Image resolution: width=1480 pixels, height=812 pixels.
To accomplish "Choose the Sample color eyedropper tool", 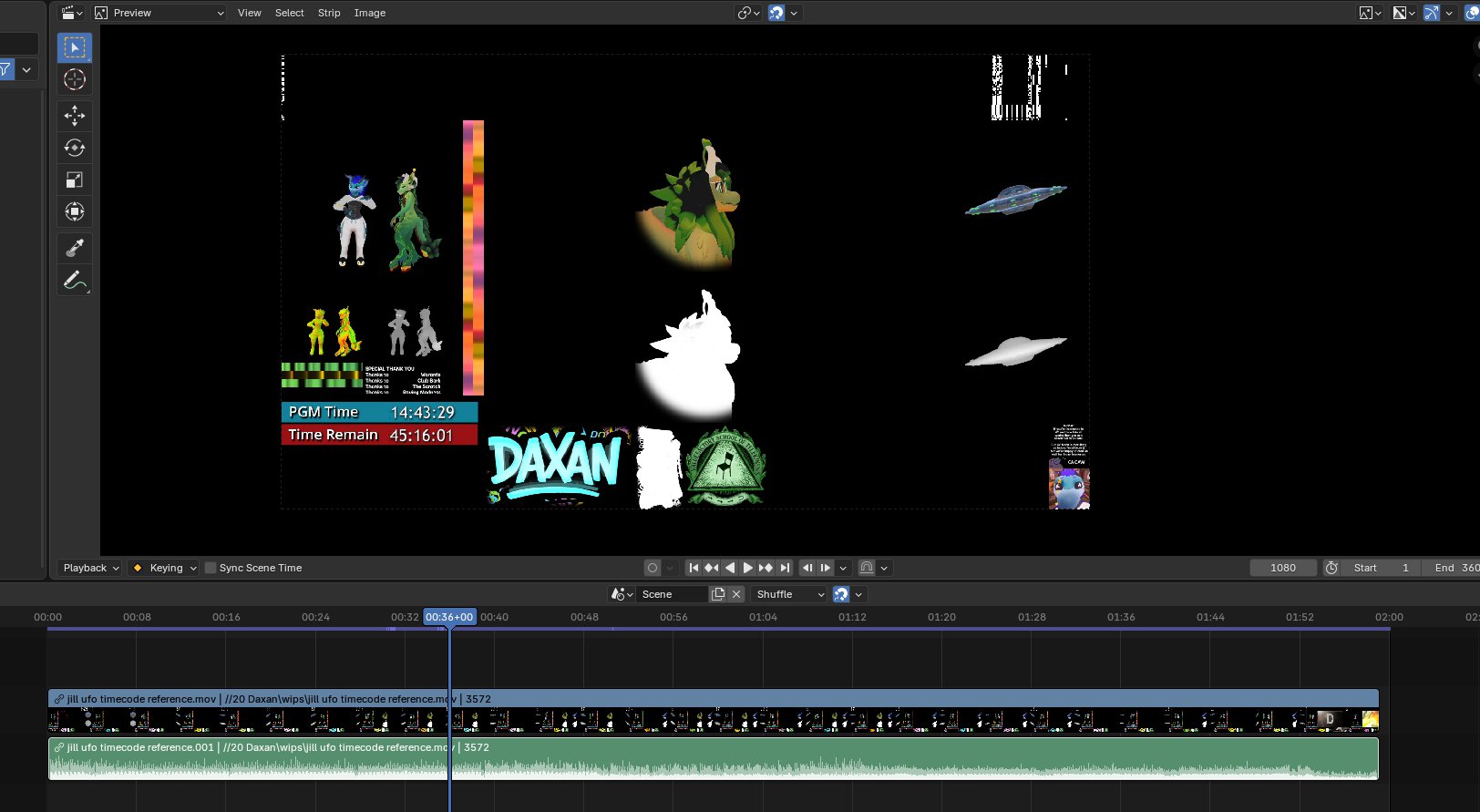I will point(75,248).
